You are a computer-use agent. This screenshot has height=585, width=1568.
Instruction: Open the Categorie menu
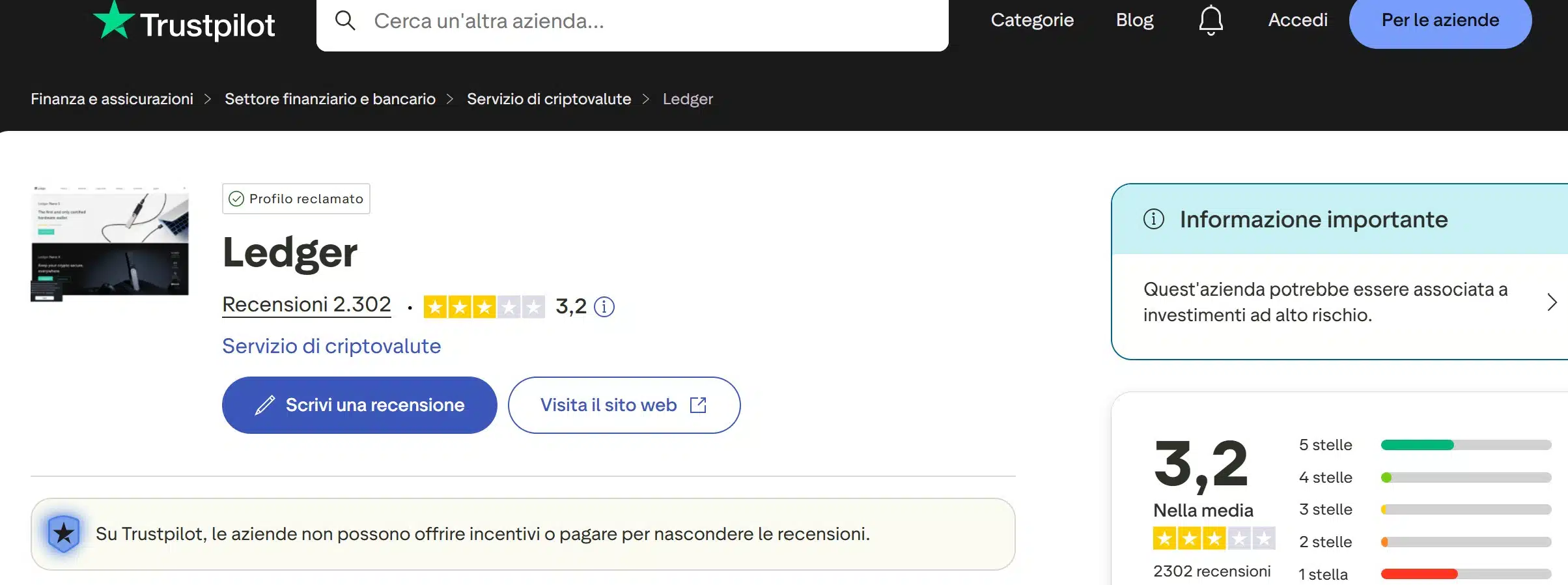tap(1032, 20)
